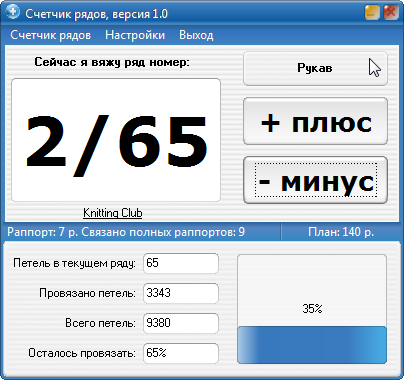Viewport: 404px width, 380px height.
Task: Click the Петель в текущем ряду field
Action: (x=181, y=263)
